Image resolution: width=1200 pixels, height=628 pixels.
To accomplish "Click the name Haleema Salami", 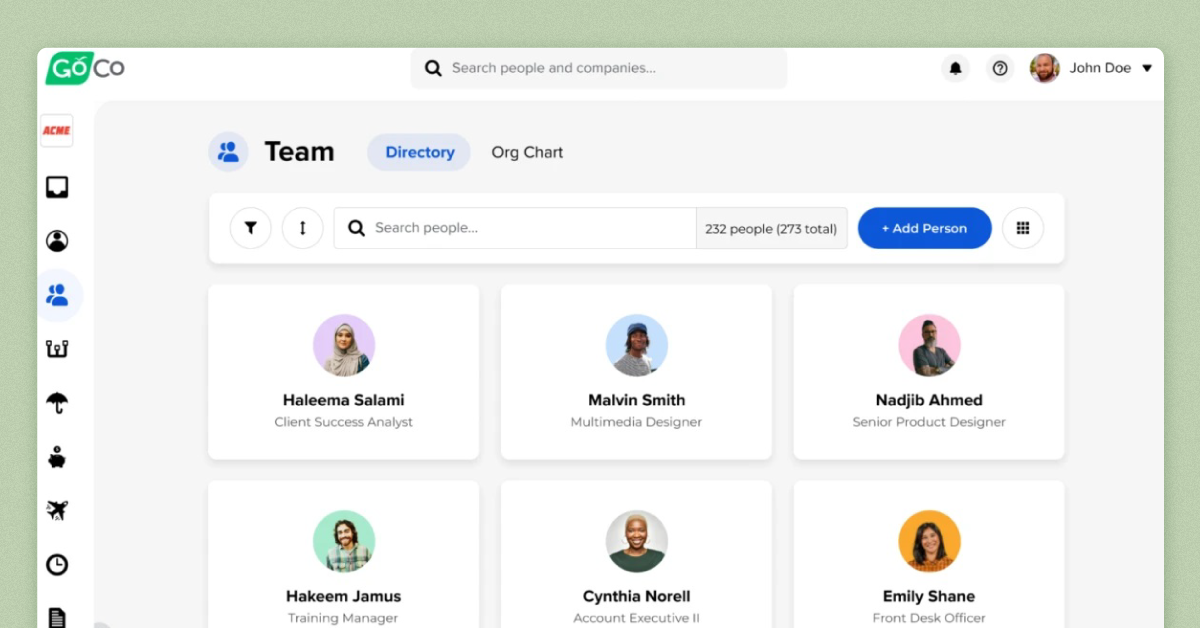I will [344, 400].
